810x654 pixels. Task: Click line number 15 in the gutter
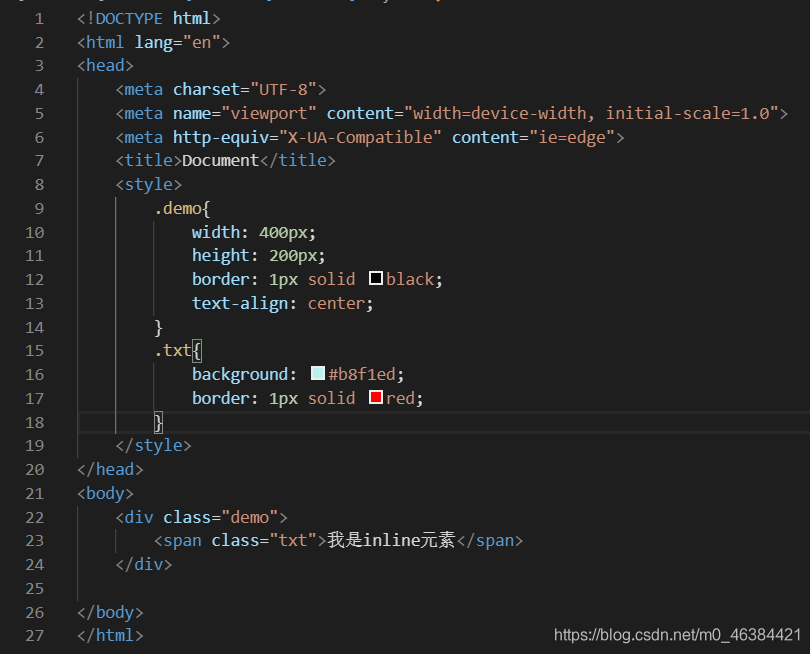pos(34,351)
